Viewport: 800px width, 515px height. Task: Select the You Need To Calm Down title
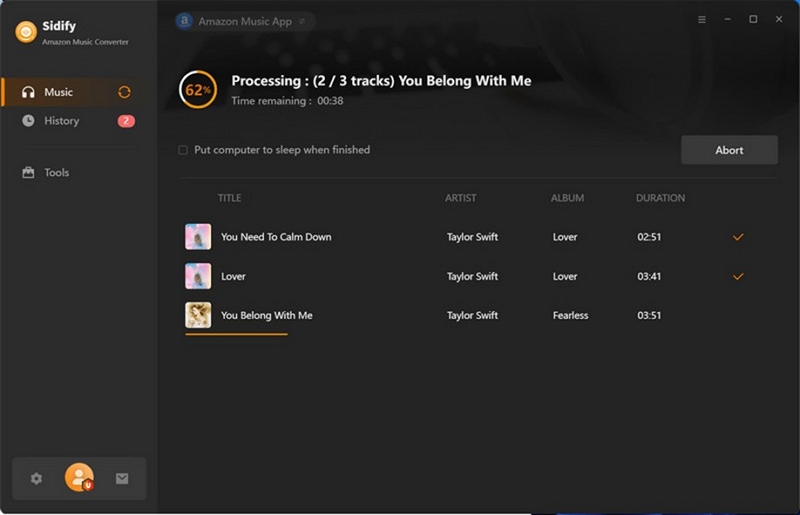point(276,237)
